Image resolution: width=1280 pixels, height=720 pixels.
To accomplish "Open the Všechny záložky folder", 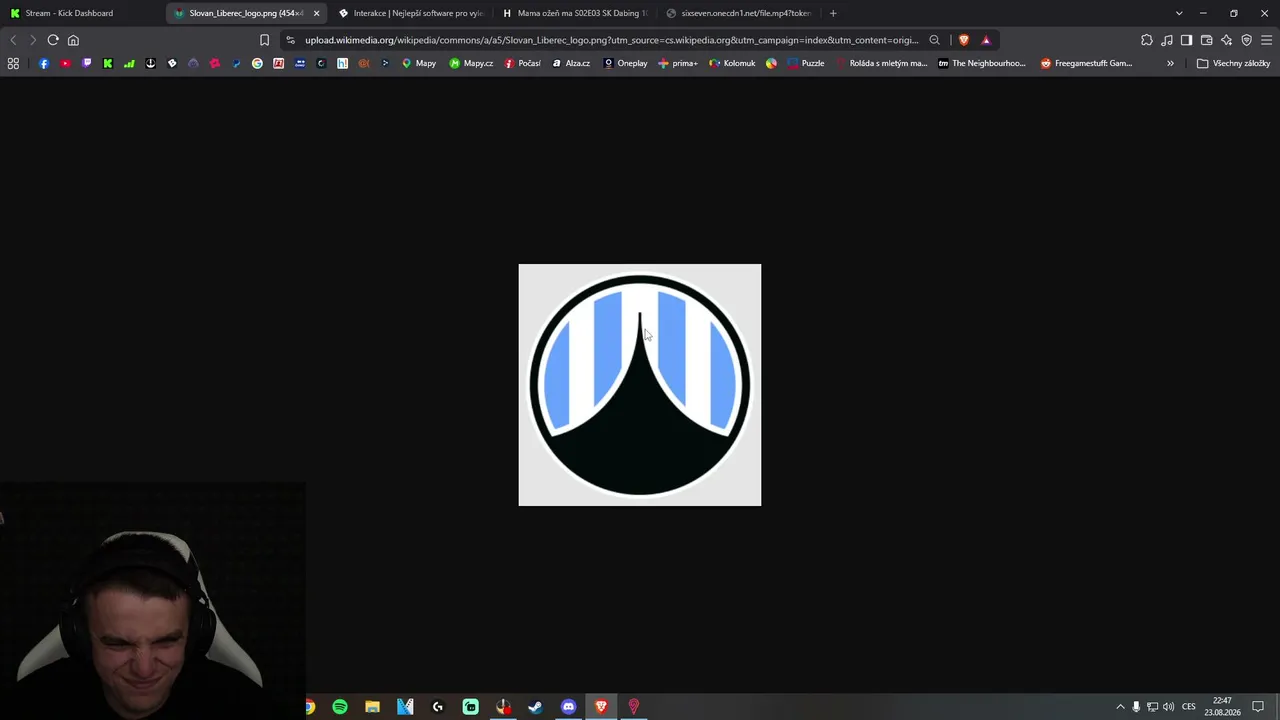I will tap(1233, 63).
